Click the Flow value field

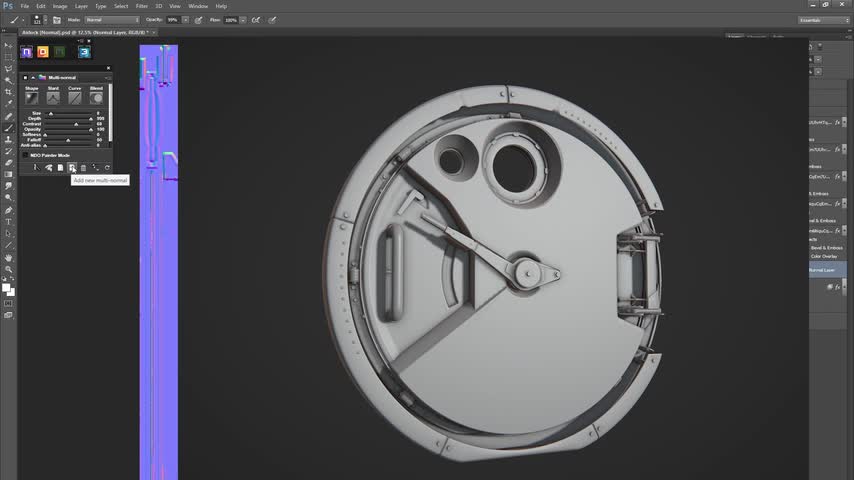pyautogui.click(x=231, y=20)
